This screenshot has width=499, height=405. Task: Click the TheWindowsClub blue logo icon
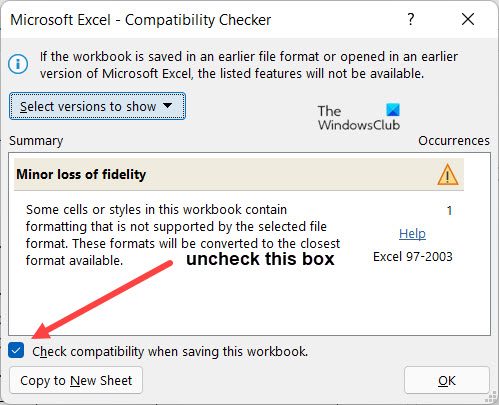[x=393, y=110]
